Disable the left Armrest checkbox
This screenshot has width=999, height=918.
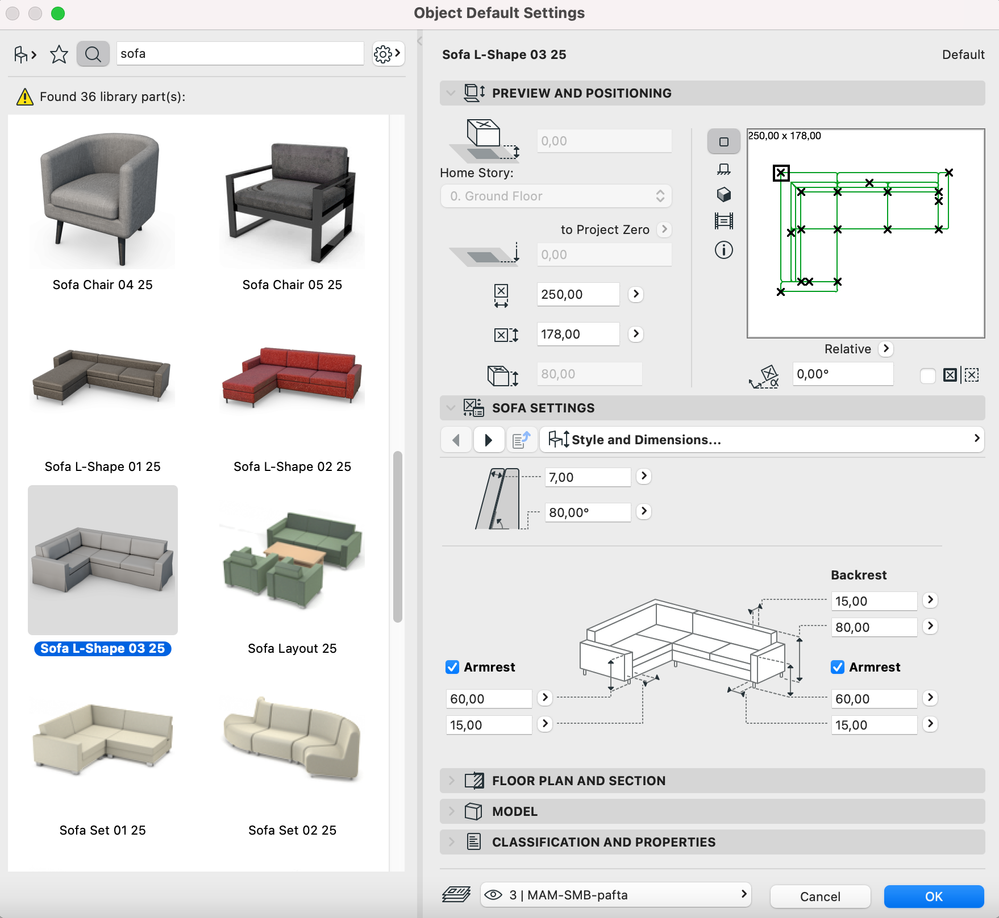coord(453,667)
